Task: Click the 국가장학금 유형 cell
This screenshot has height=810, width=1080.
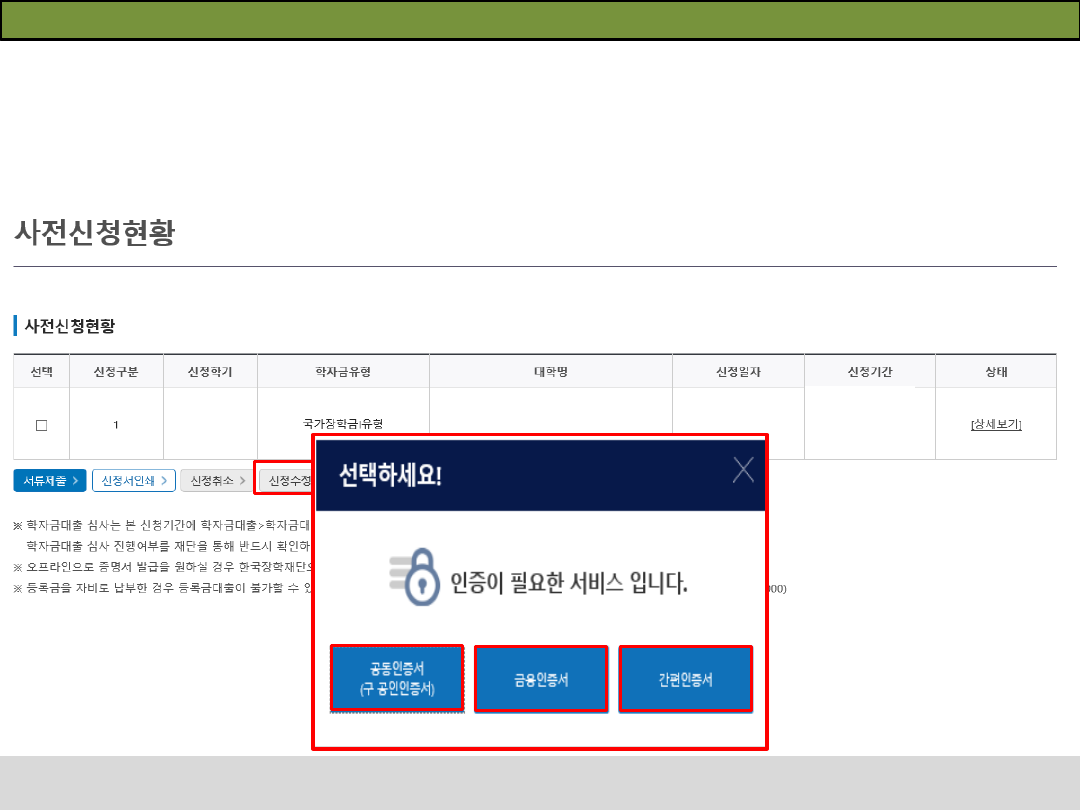Action: (343, 424)
